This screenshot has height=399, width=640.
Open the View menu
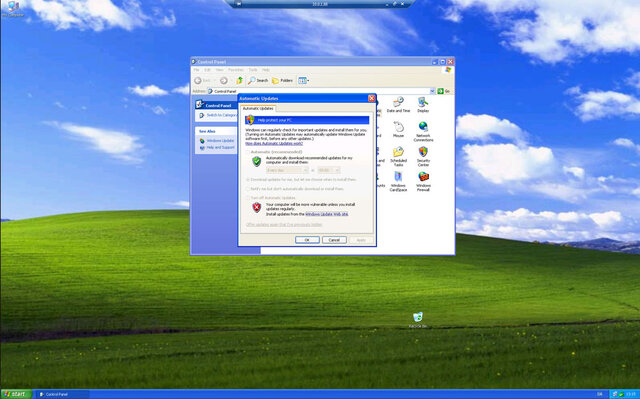[219, 70]
